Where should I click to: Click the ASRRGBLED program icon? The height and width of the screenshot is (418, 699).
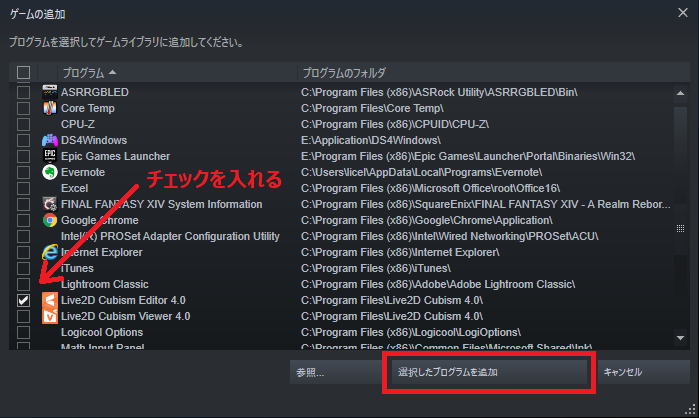pyautogui.click(x=49, y=92)
